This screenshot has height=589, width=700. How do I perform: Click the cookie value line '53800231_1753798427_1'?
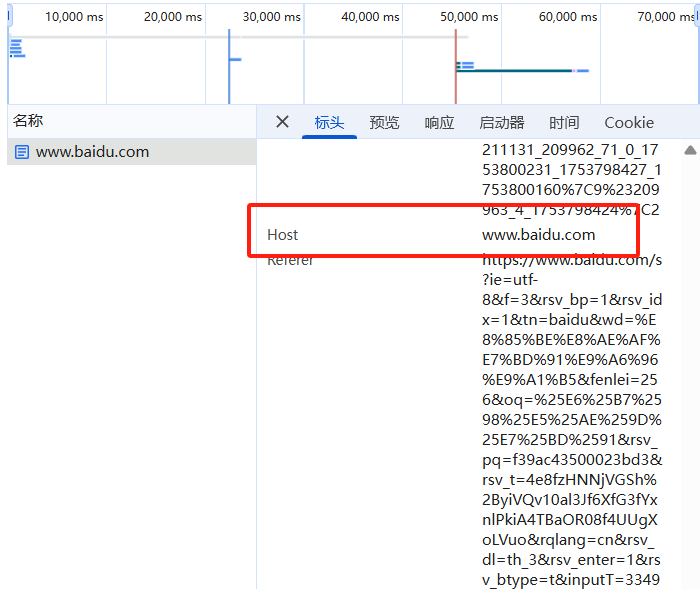(x=571, y=170)
